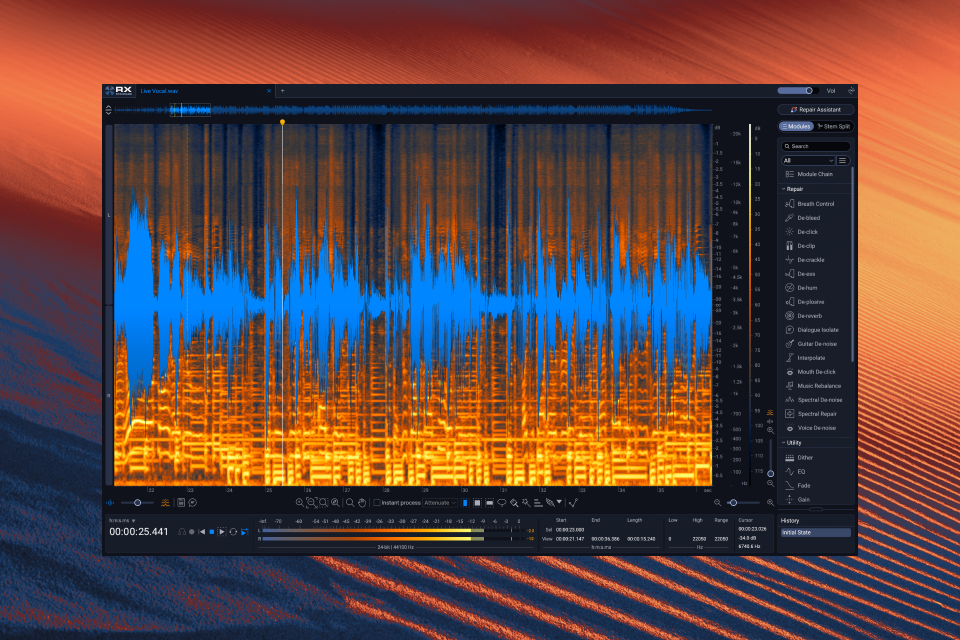The height and width of the screenshot is (640, 960).
Task: Open the Breath Control module
Action: (815, 204)
